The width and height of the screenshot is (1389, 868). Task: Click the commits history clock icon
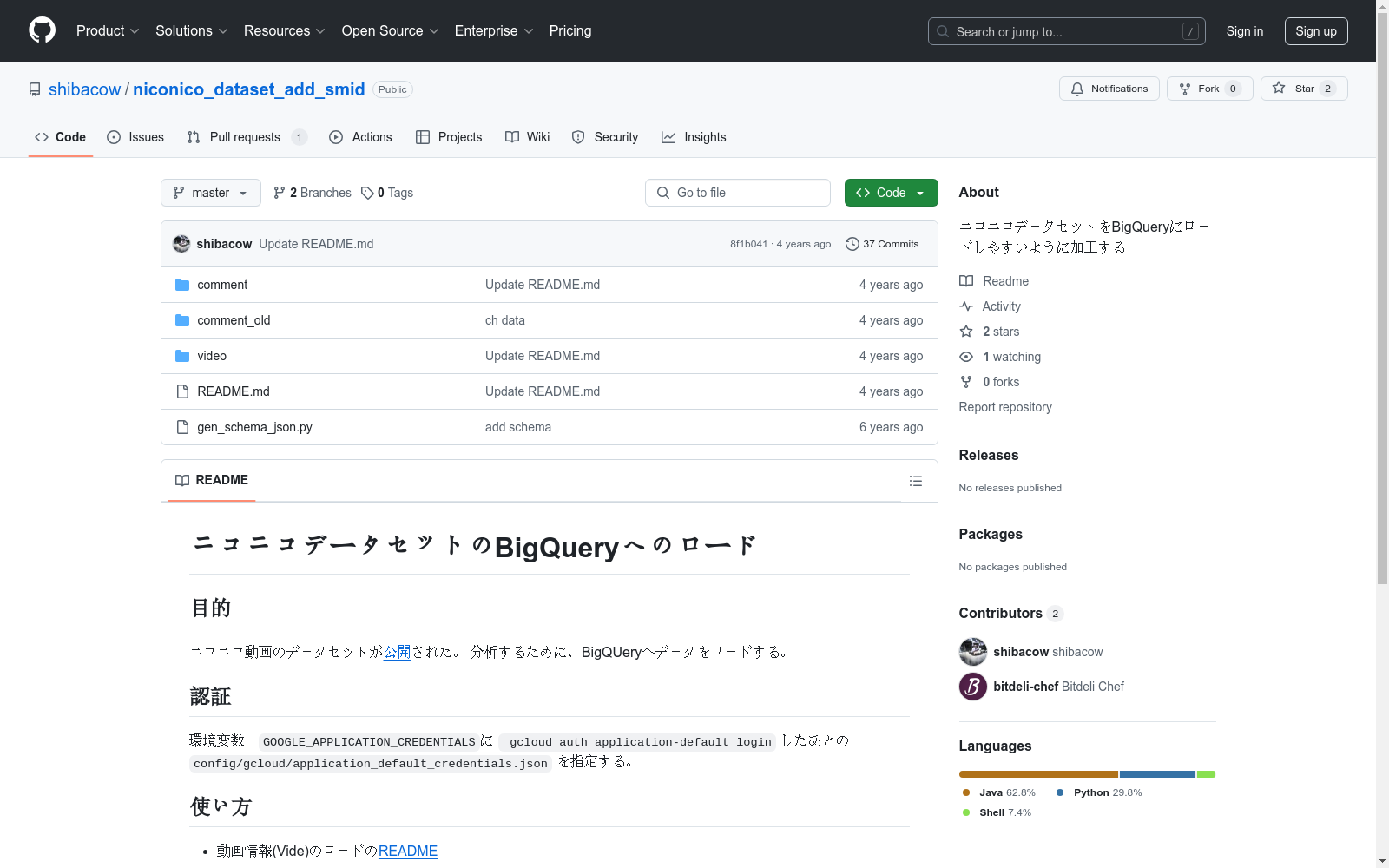[852, 244]
